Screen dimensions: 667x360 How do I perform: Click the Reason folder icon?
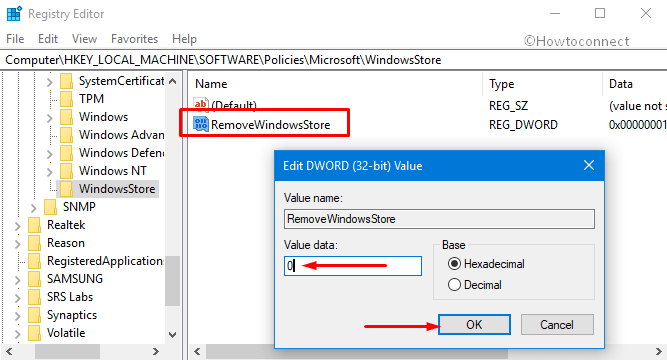(34, 243)
